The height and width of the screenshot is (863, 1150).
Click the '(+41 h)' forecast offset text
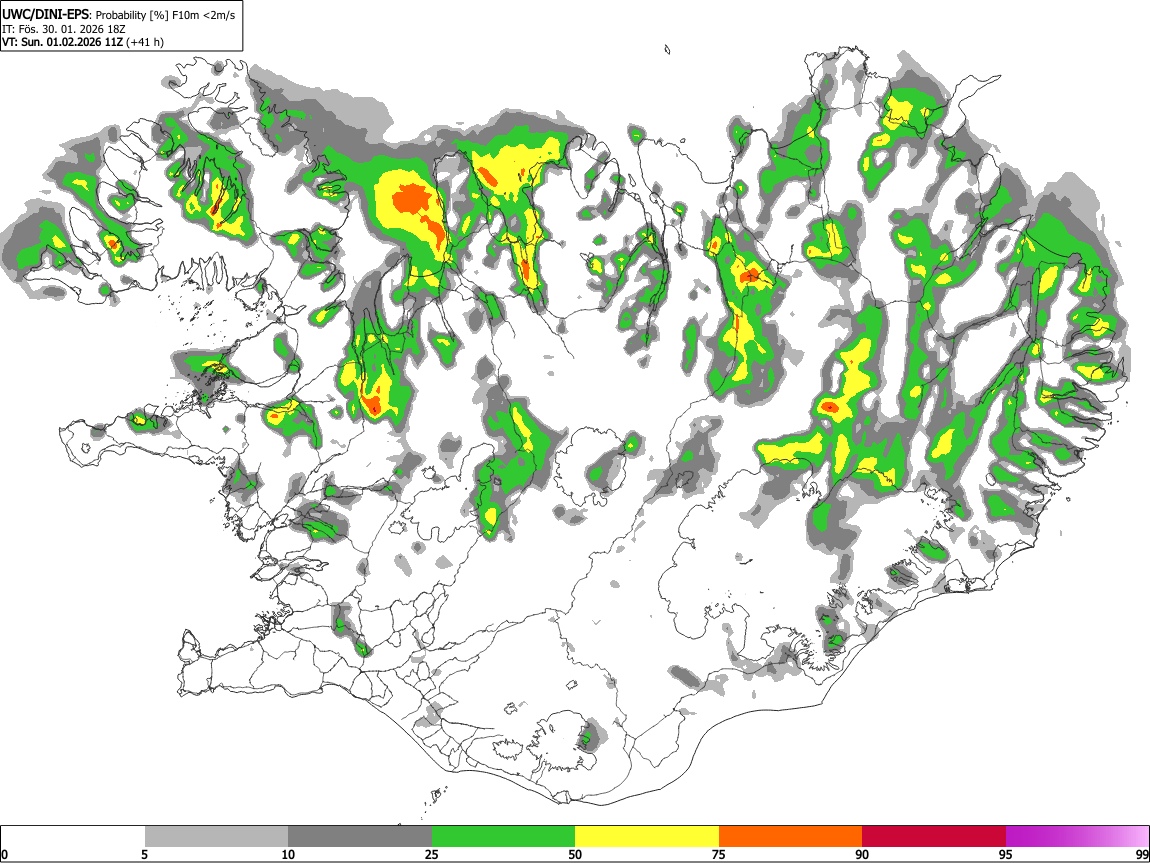click(145, 42)
